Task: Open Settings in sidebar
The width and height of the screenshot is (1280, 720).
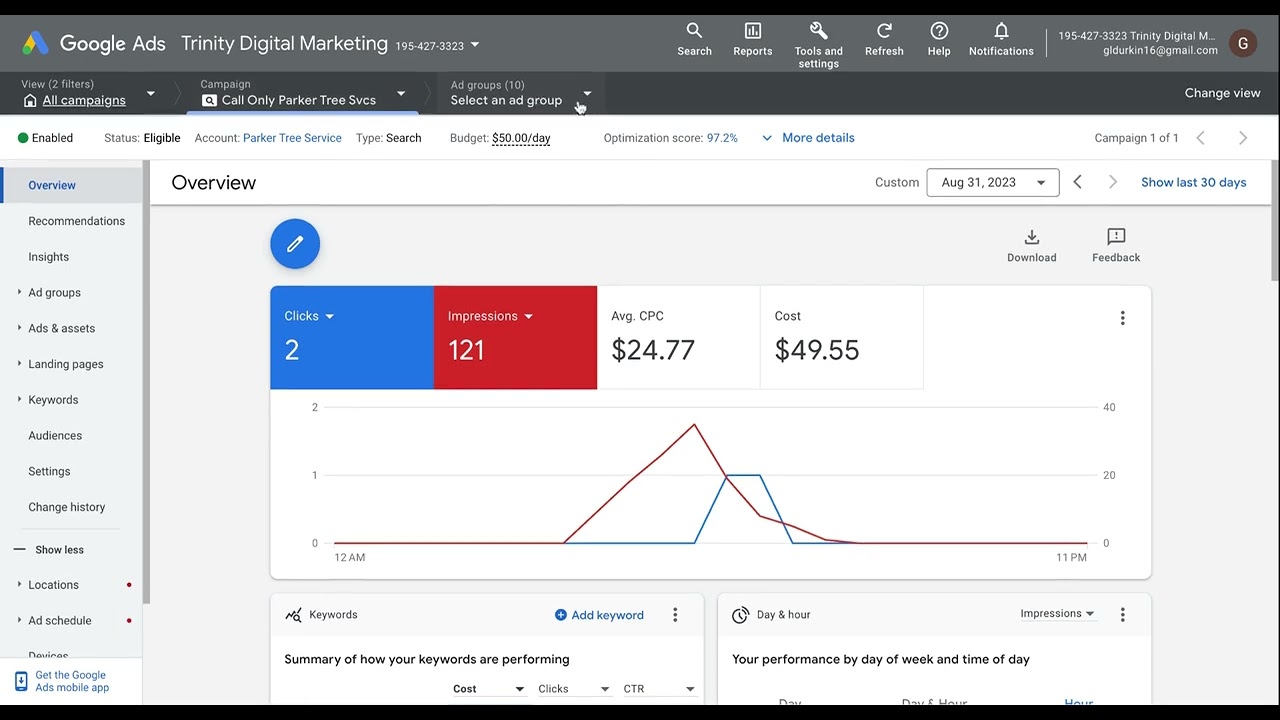Action: coord(49,472)
